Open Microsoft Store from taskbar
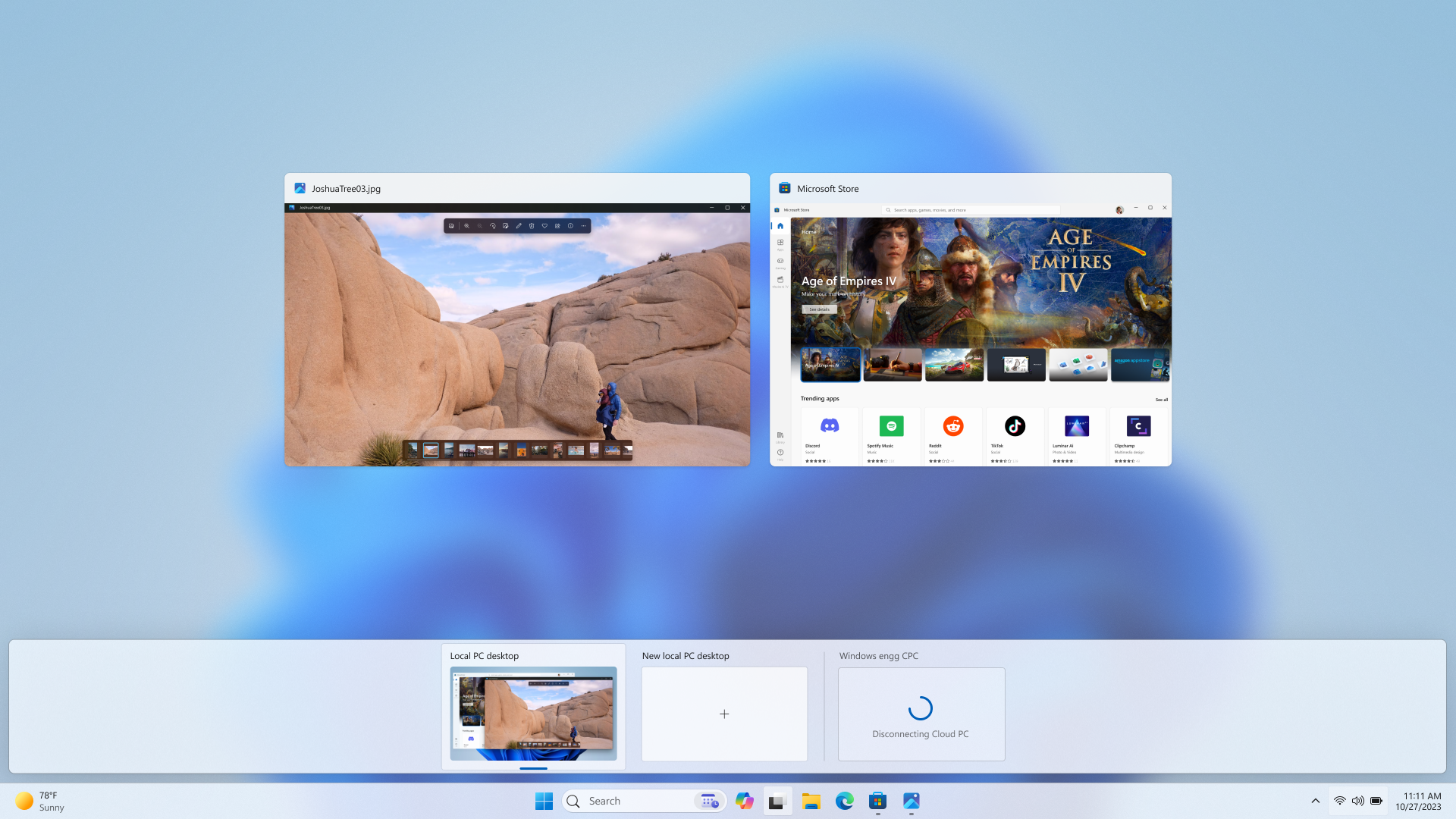1456x819 pixels. (x=878, y=800)
